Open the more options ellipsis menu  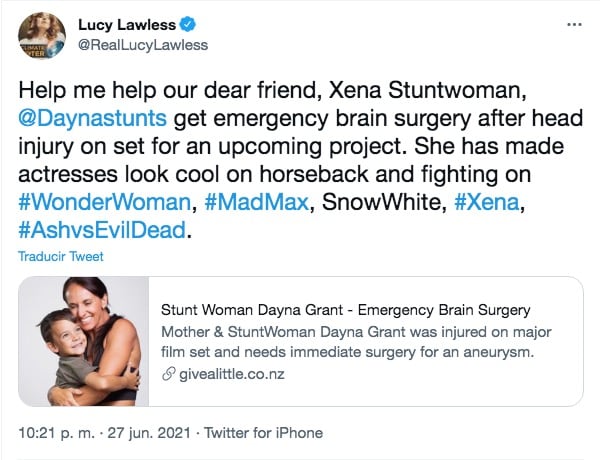pyautogui.click(x=572, y=23)
